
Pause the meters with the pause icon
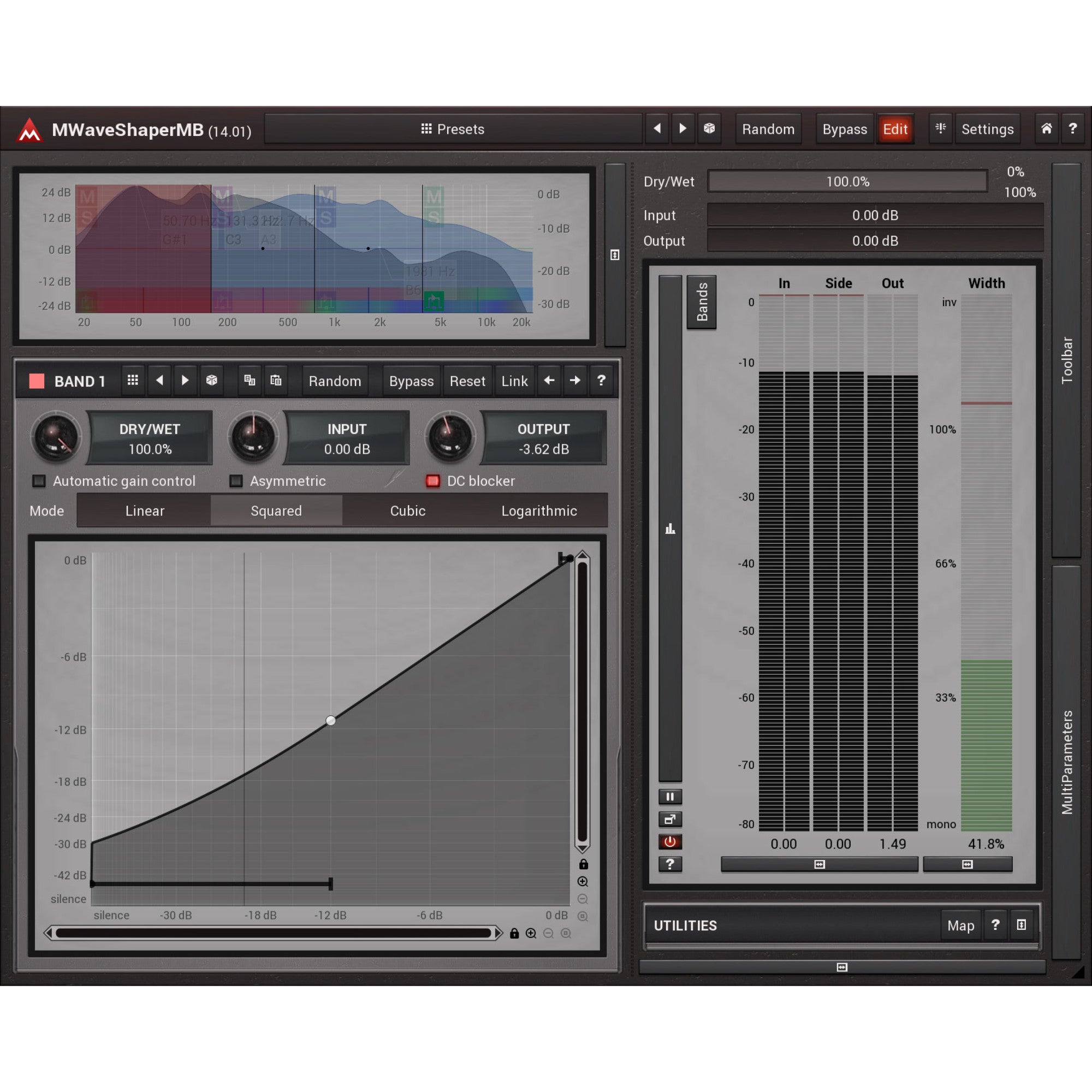coord(670,797)
